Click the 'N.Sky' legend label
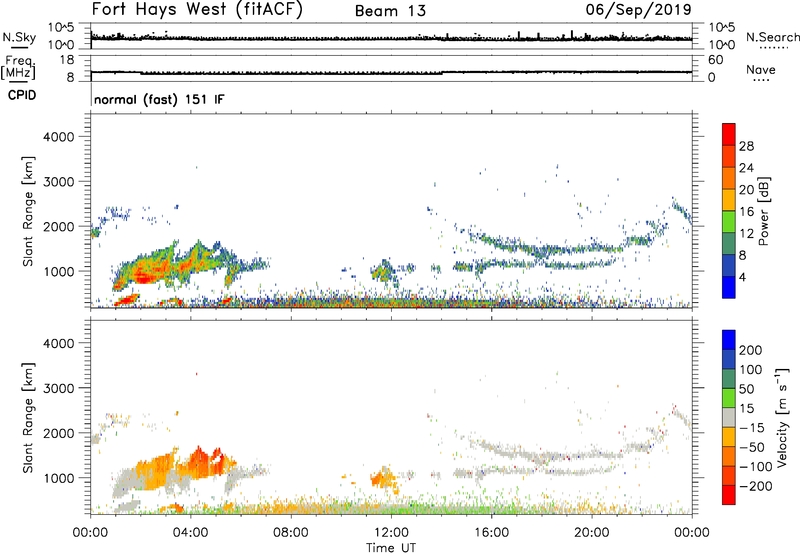The width and height of the screenshot is (800, 554). [19, 37]
